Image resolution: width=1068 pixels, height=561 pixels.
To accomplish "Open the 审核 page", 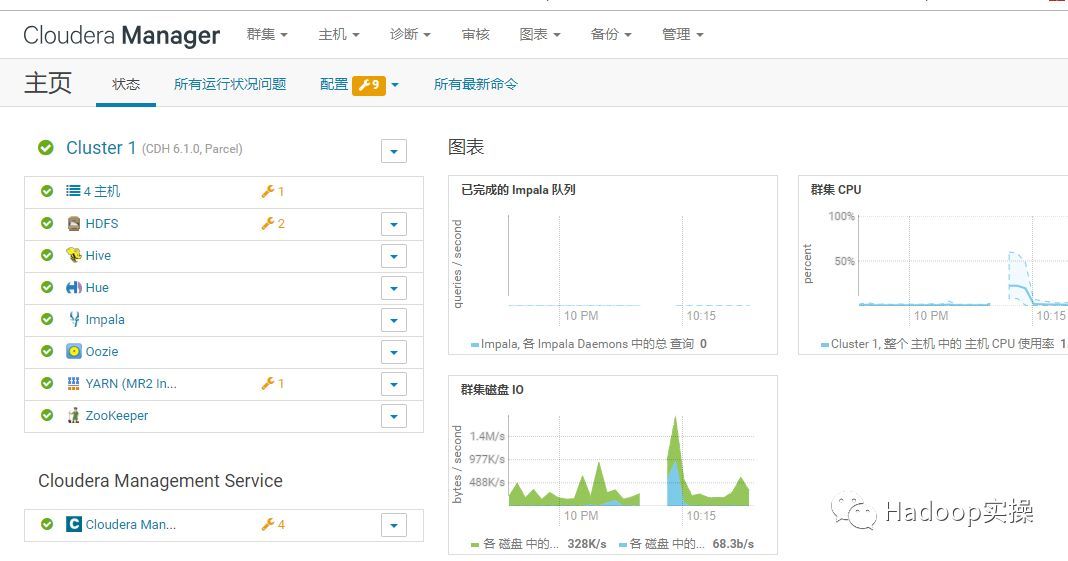I will 475,34.
